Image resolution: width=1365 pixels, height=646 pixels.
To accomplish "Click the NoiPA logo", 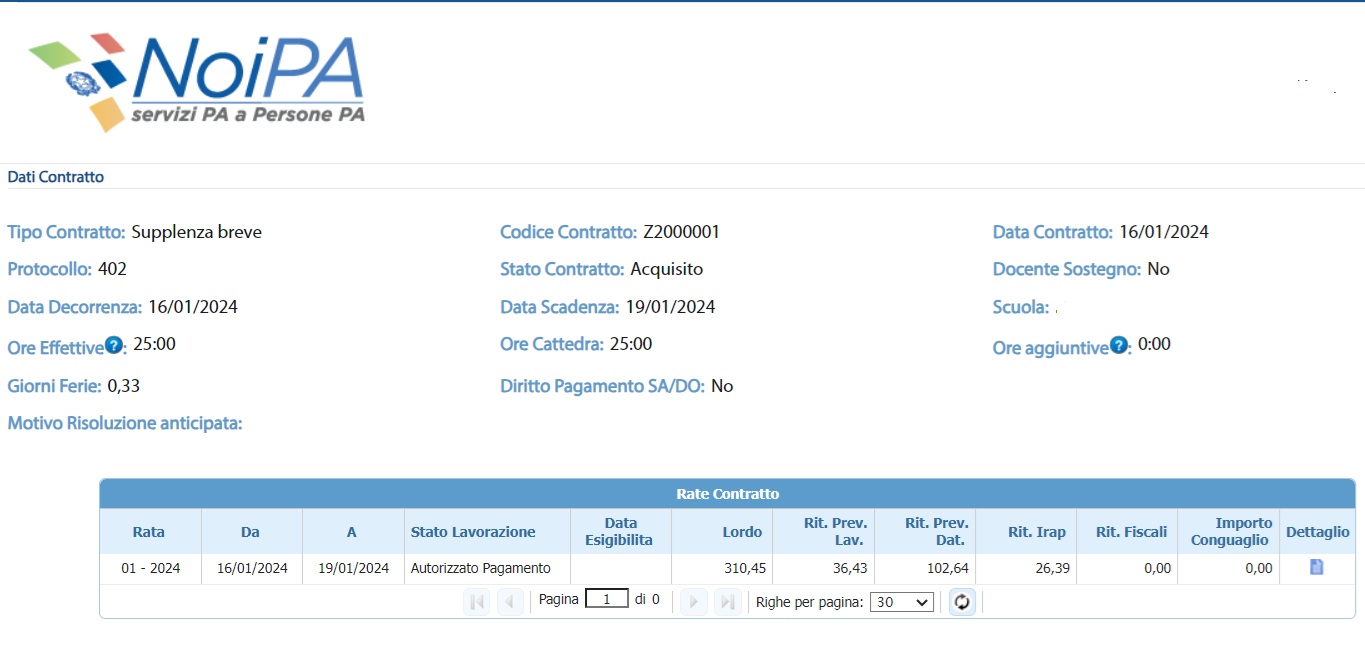I will click(196, 83).
